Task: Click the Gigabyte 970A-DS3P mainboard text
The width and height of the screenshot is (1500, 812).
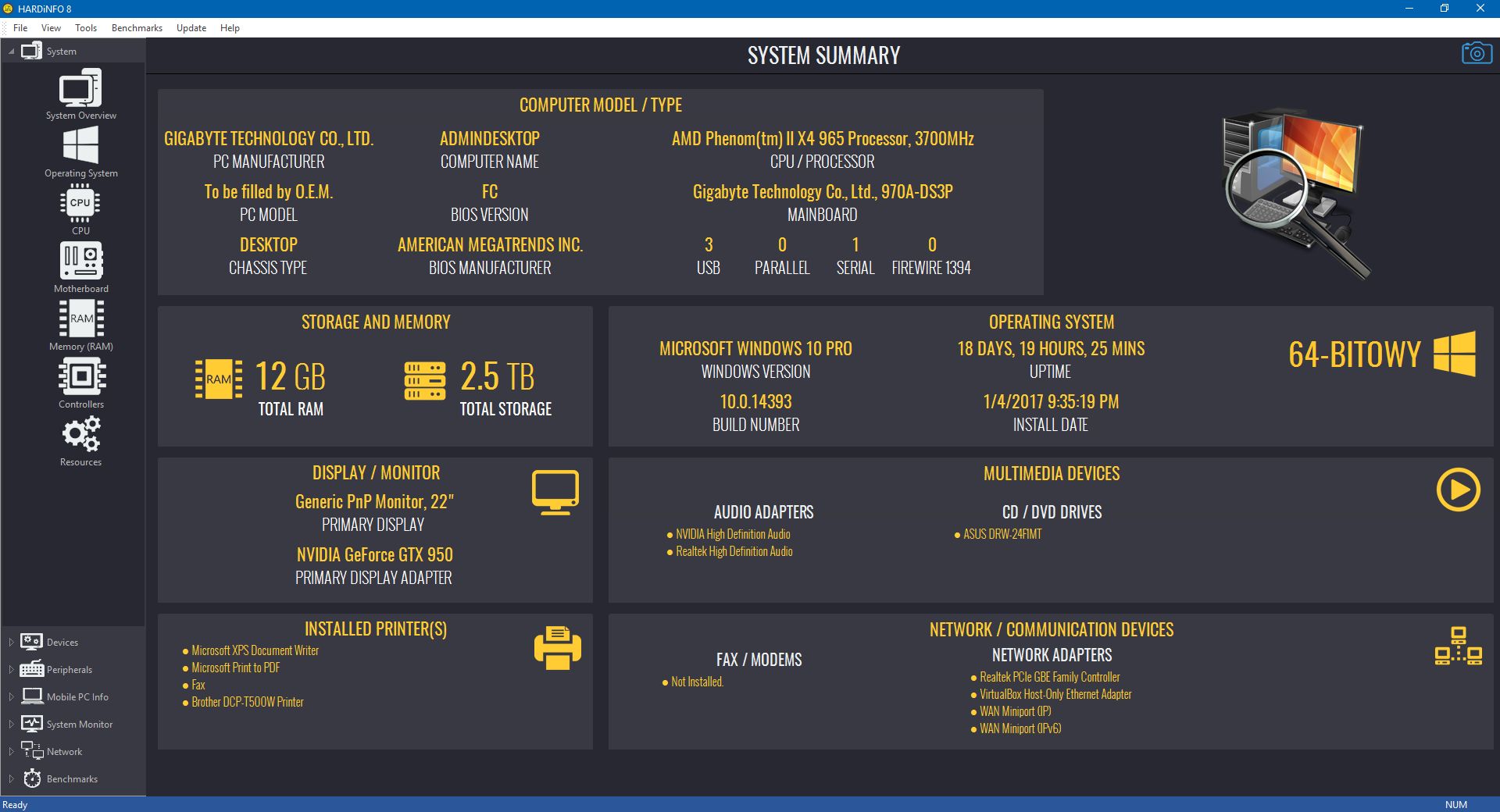Action: point(823,192)
